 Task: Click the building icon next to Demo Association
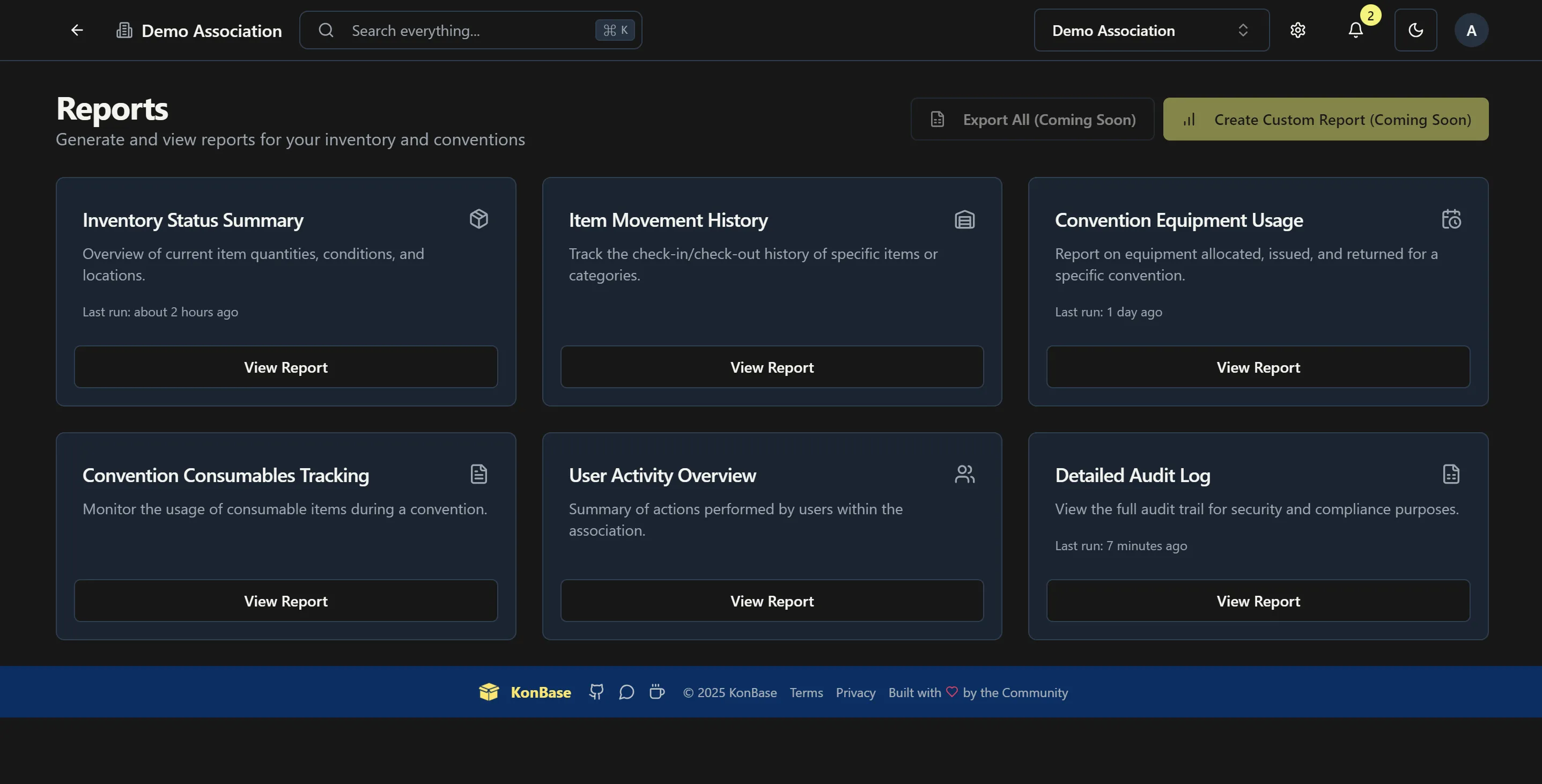(x=124, y=30)
